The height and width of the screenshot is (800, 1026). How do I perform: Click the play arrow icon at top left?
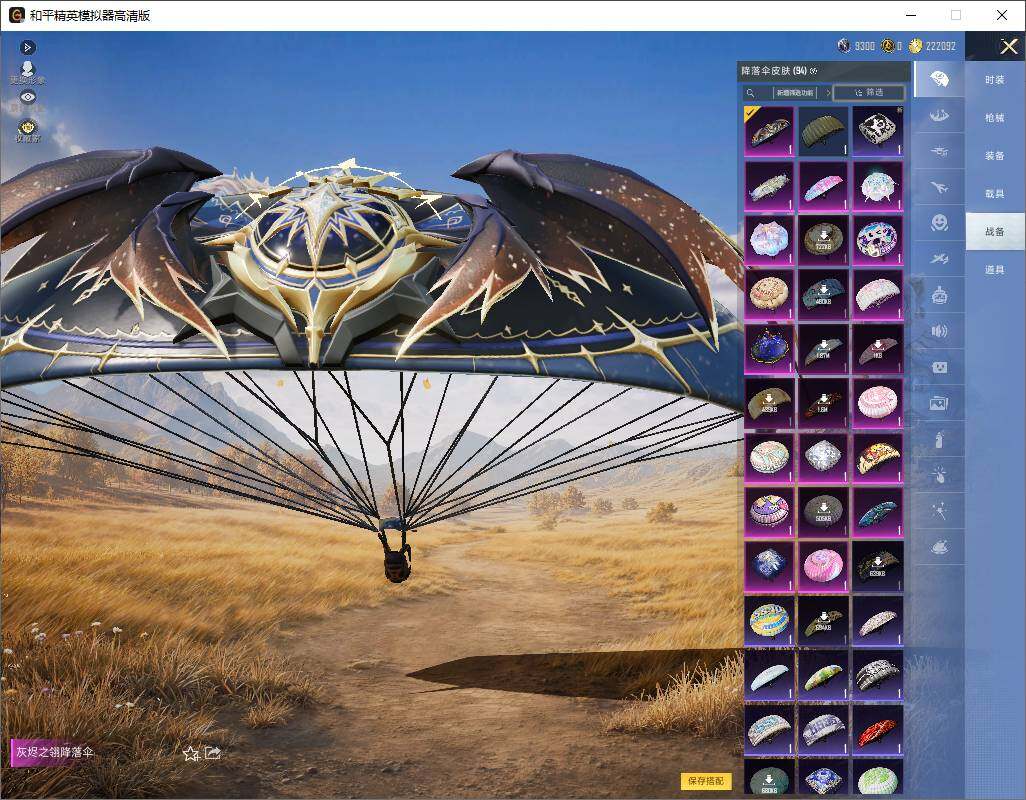27,47
